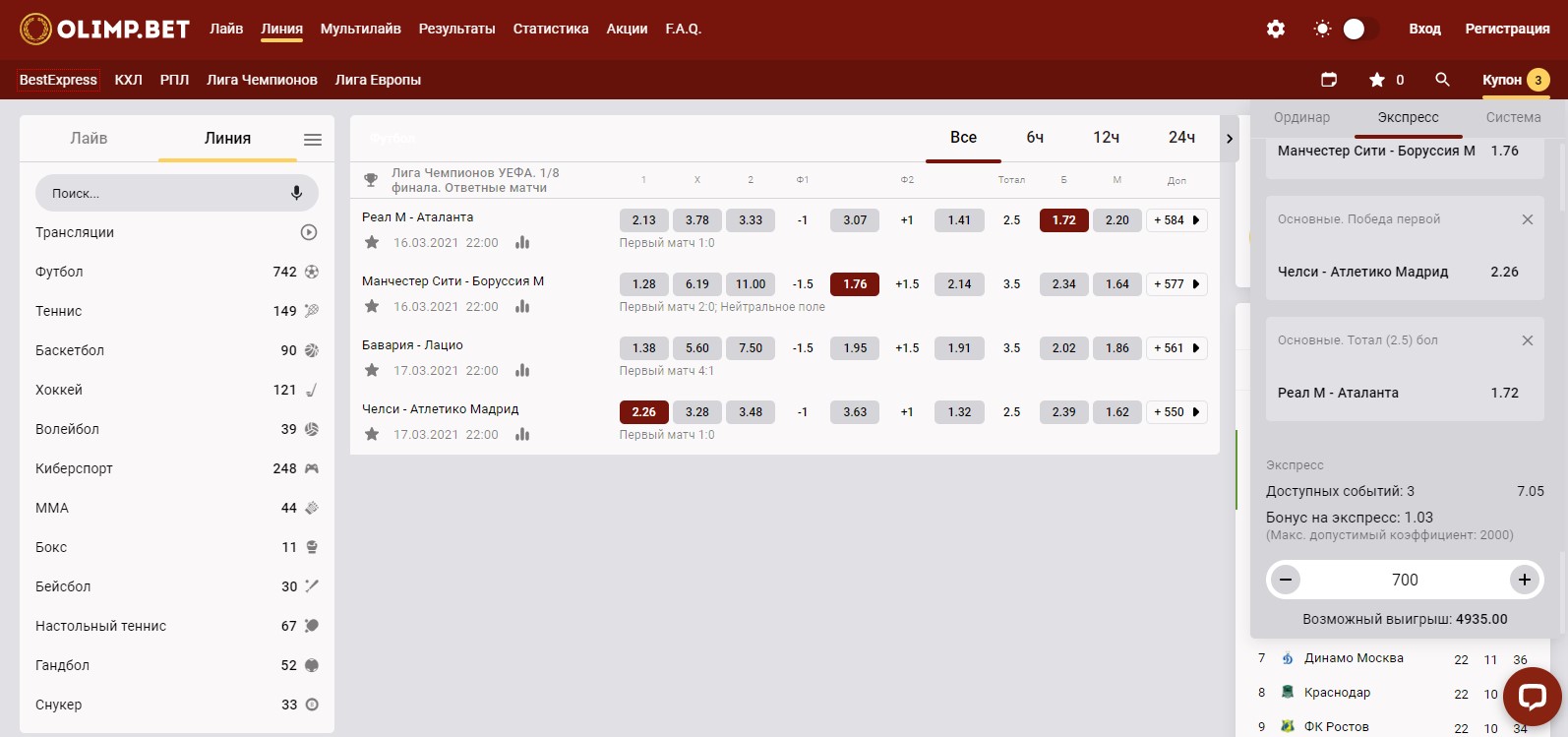Toggle odds 2.26 for Челси win
Screen dimensions: 1568x737
point(644,412)
